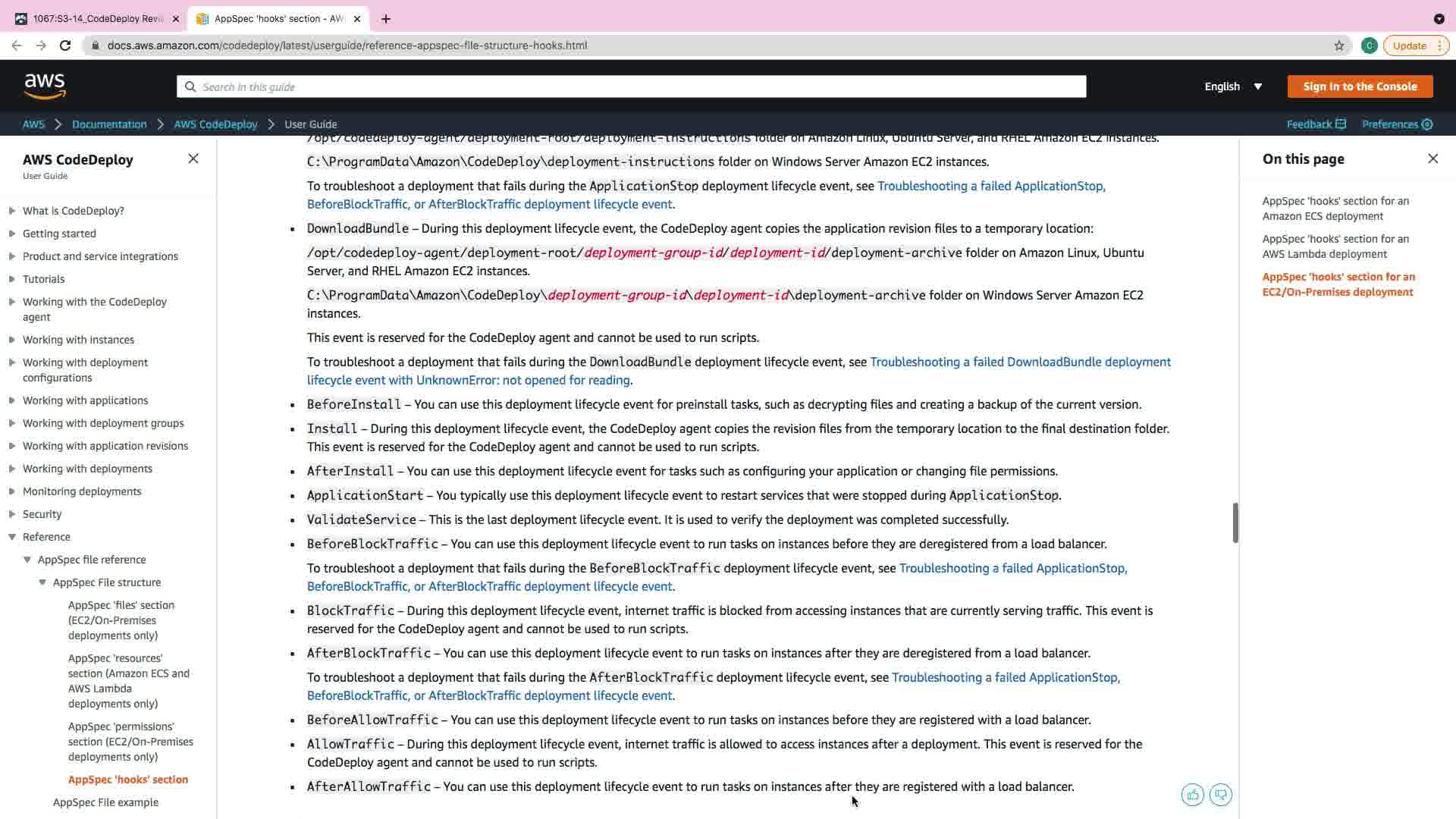Open the Feedback link with icon
The width and height of the screenshot is (1456, 819).
click(1316, 124)
